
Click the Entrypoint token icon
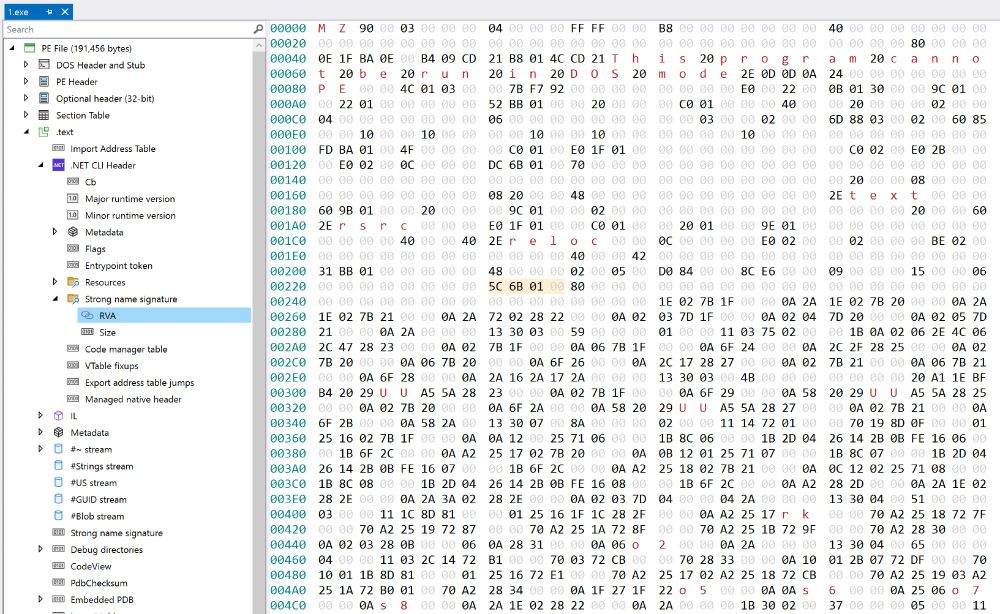(73, 265)
